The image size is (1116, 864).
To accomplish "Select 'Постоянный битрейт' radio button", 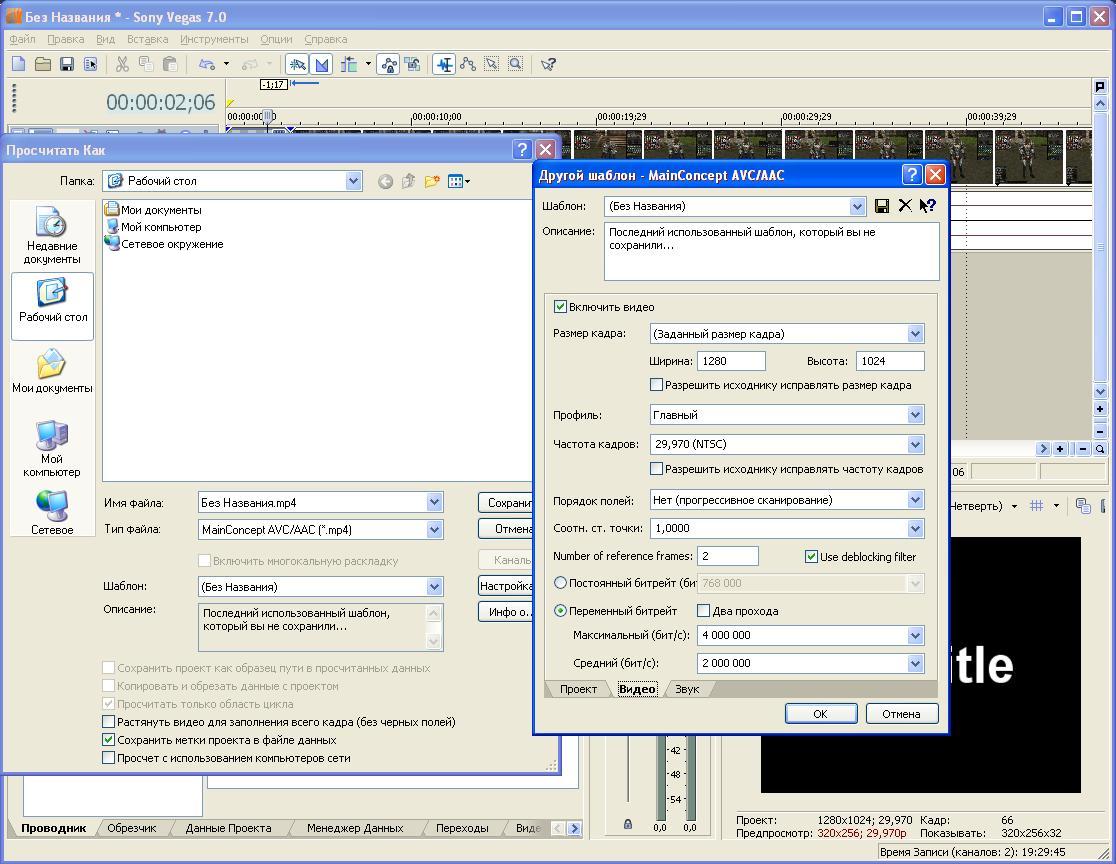I will pos(561,583).
